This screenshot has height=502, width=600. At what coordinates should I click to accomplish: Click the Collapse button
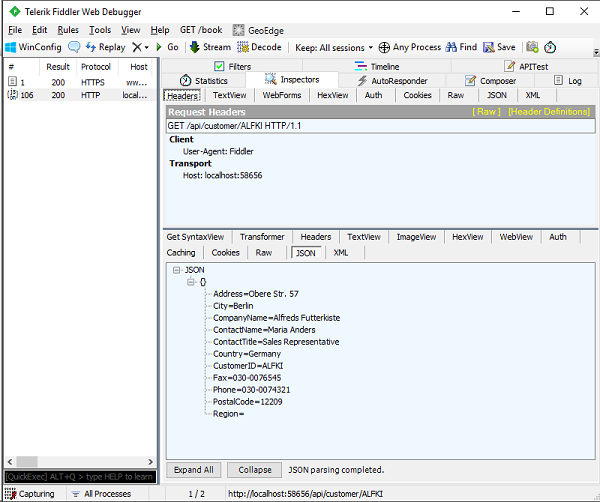[x=254, y=470]
